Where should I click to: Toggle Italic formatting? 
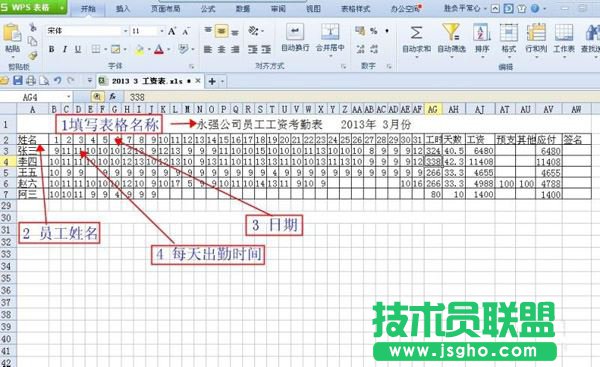[65, 49]
